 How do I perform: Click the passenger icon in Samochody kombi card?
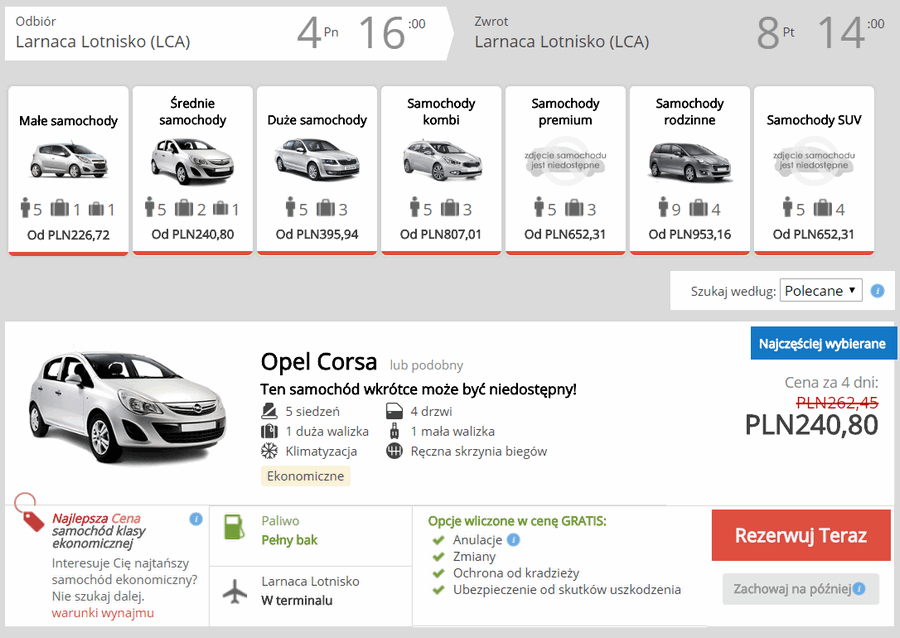tap(415, 207)
